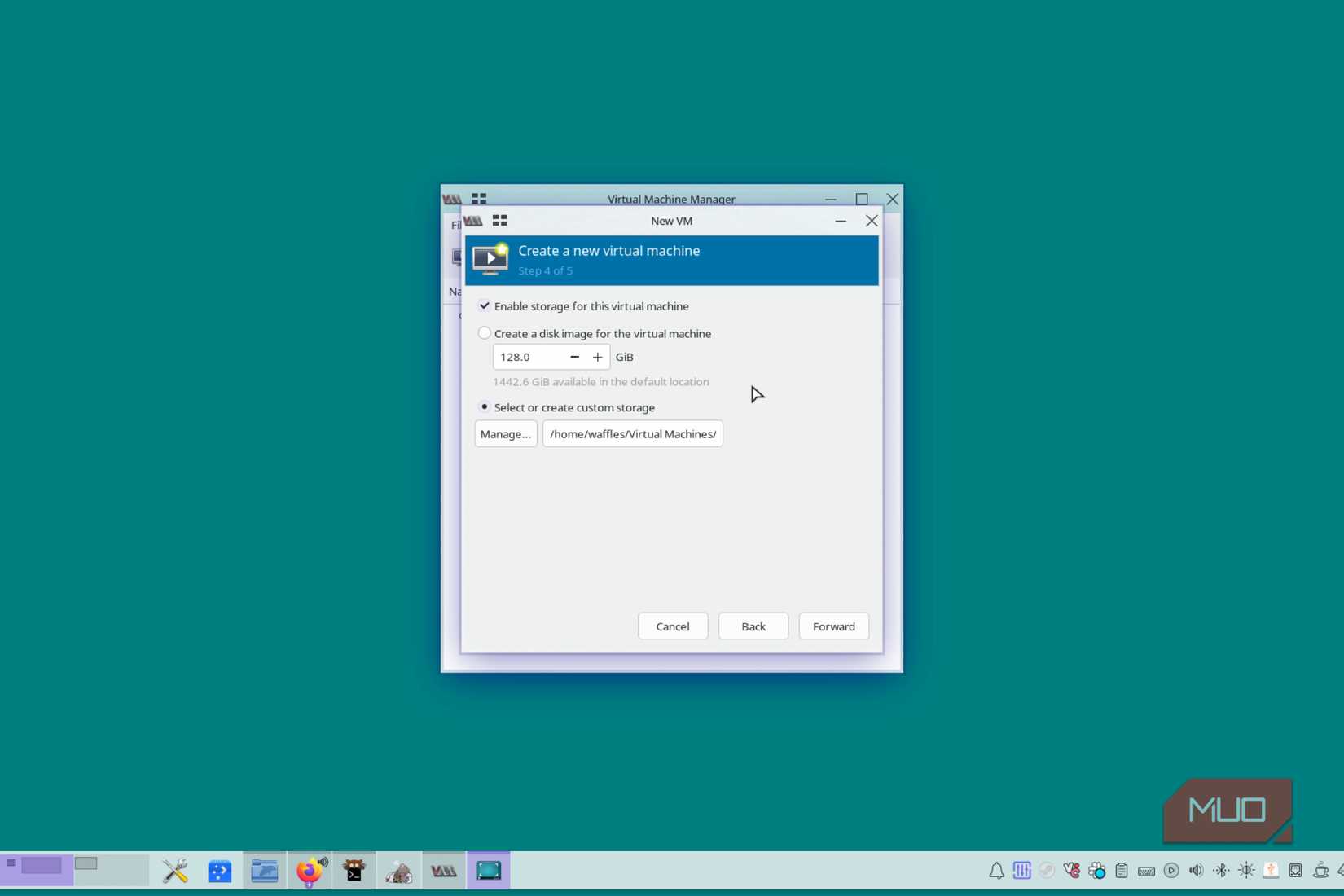The height and width of the screenshot is (896, 1344).
Task: Switch to Firefox in the taskbar
Action: pyautogui.click(x=310, y=871)
